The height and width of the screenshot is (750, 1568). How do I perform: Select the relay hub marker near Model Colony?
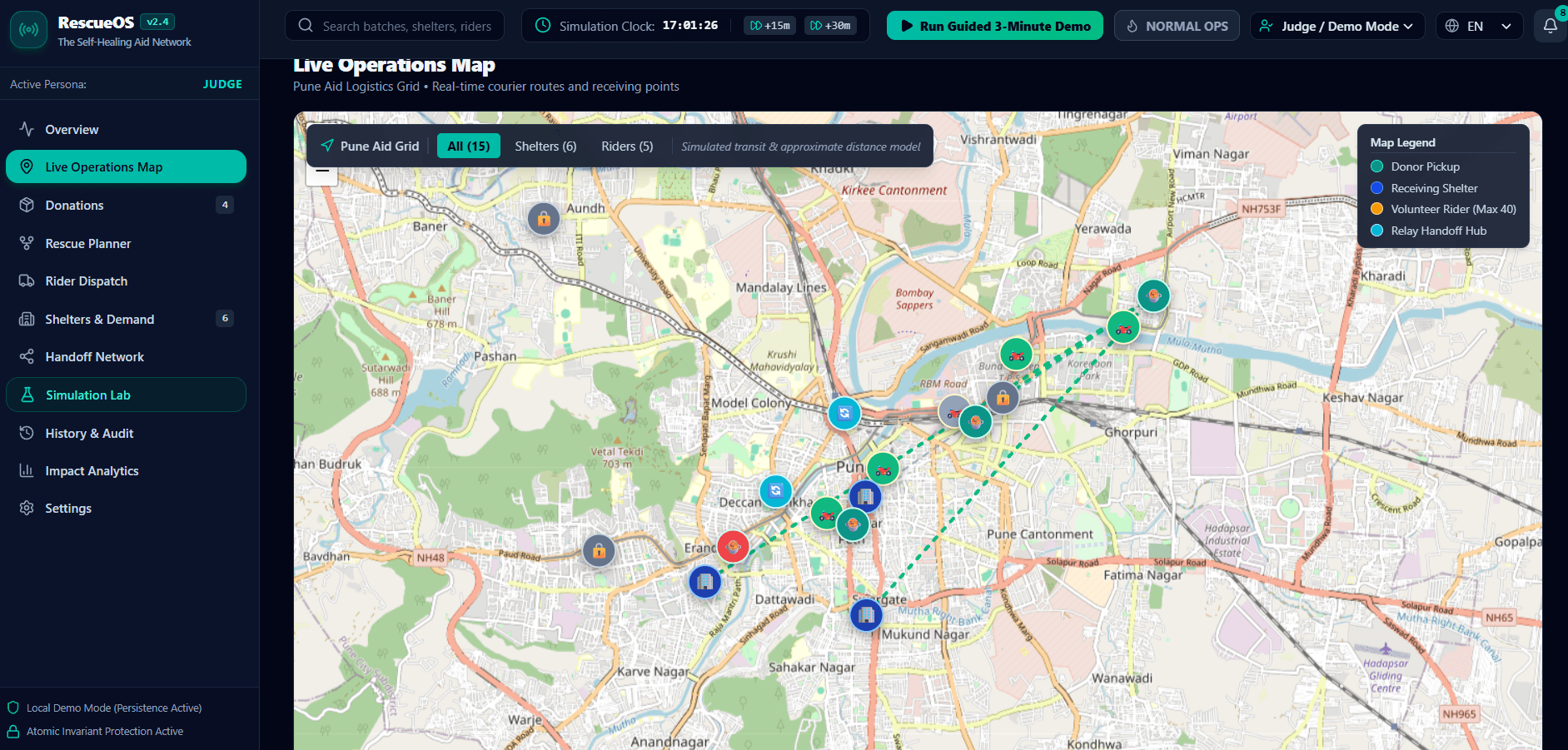(844, 413)
